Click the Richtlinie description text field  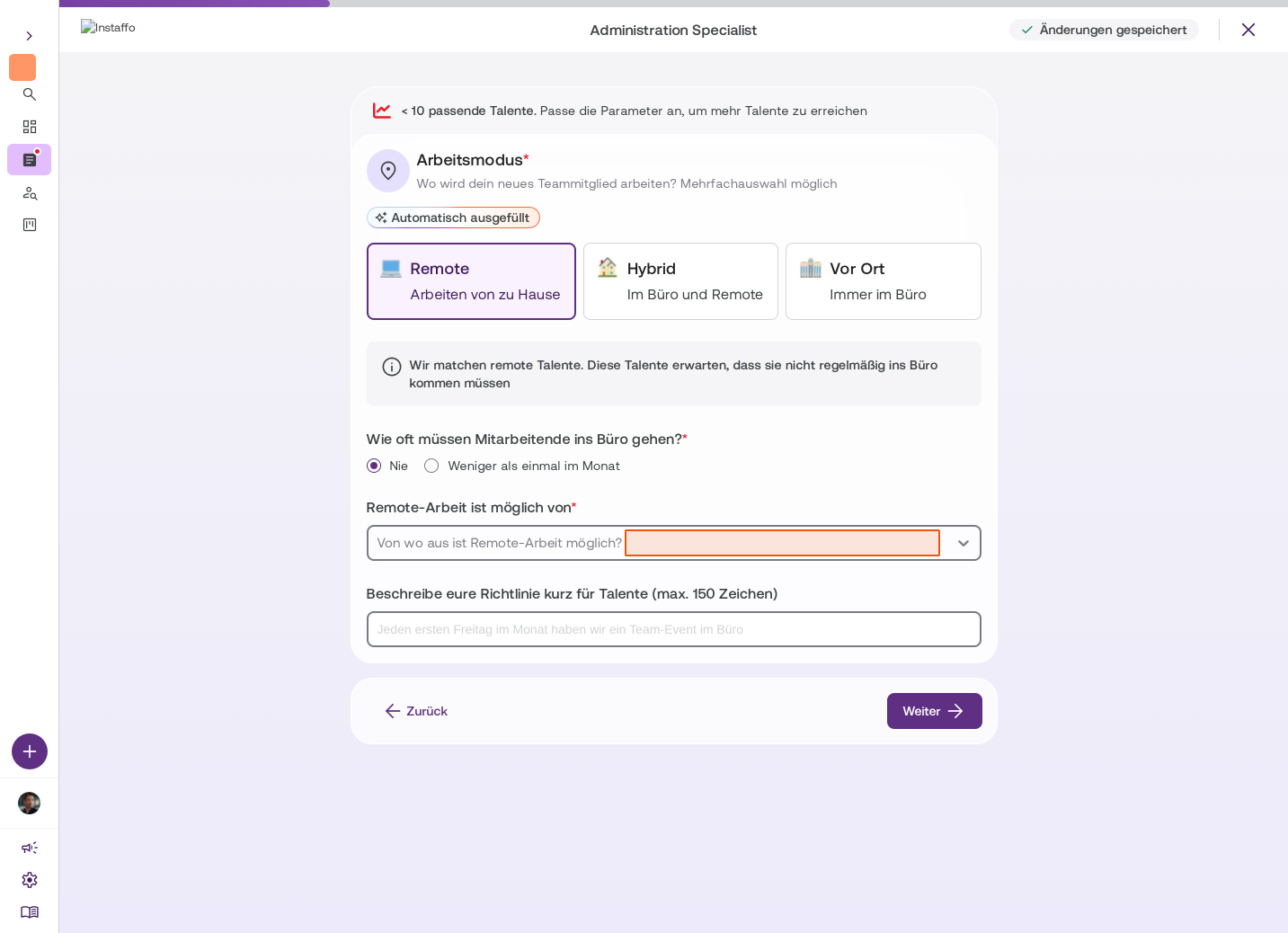click(674, 629)
